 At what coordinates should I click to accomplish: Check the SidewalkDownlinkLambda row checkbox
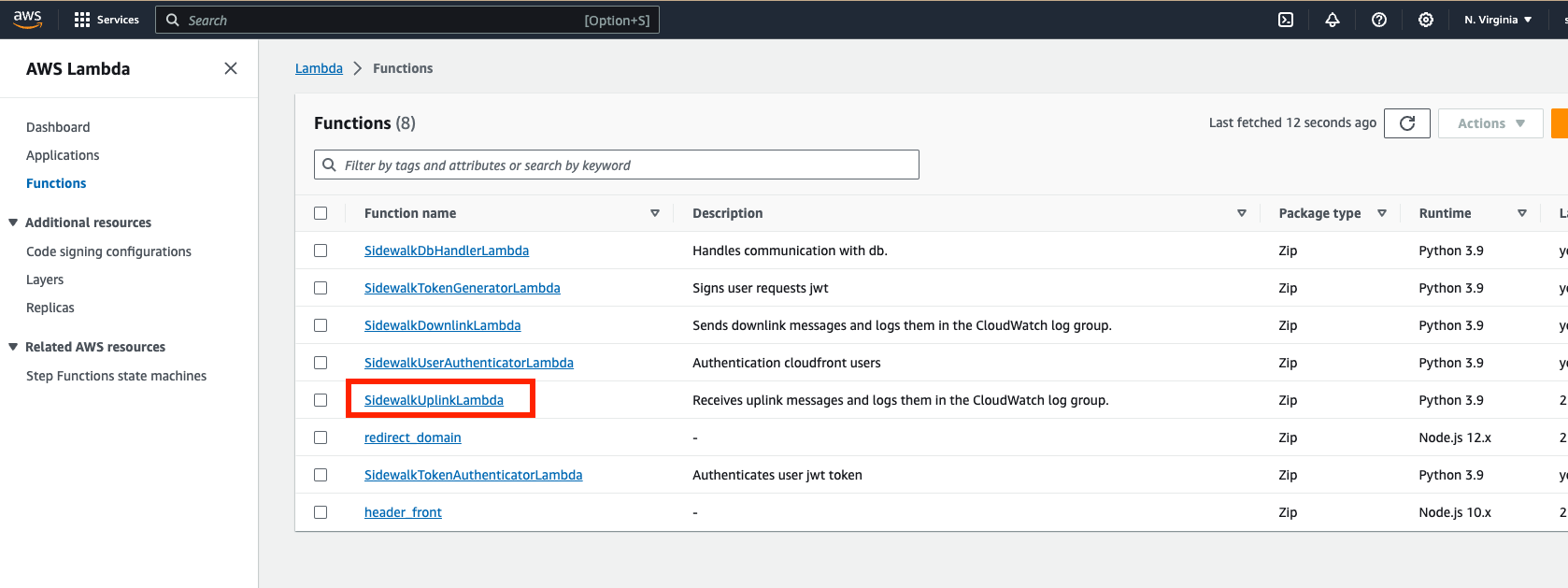321,325
